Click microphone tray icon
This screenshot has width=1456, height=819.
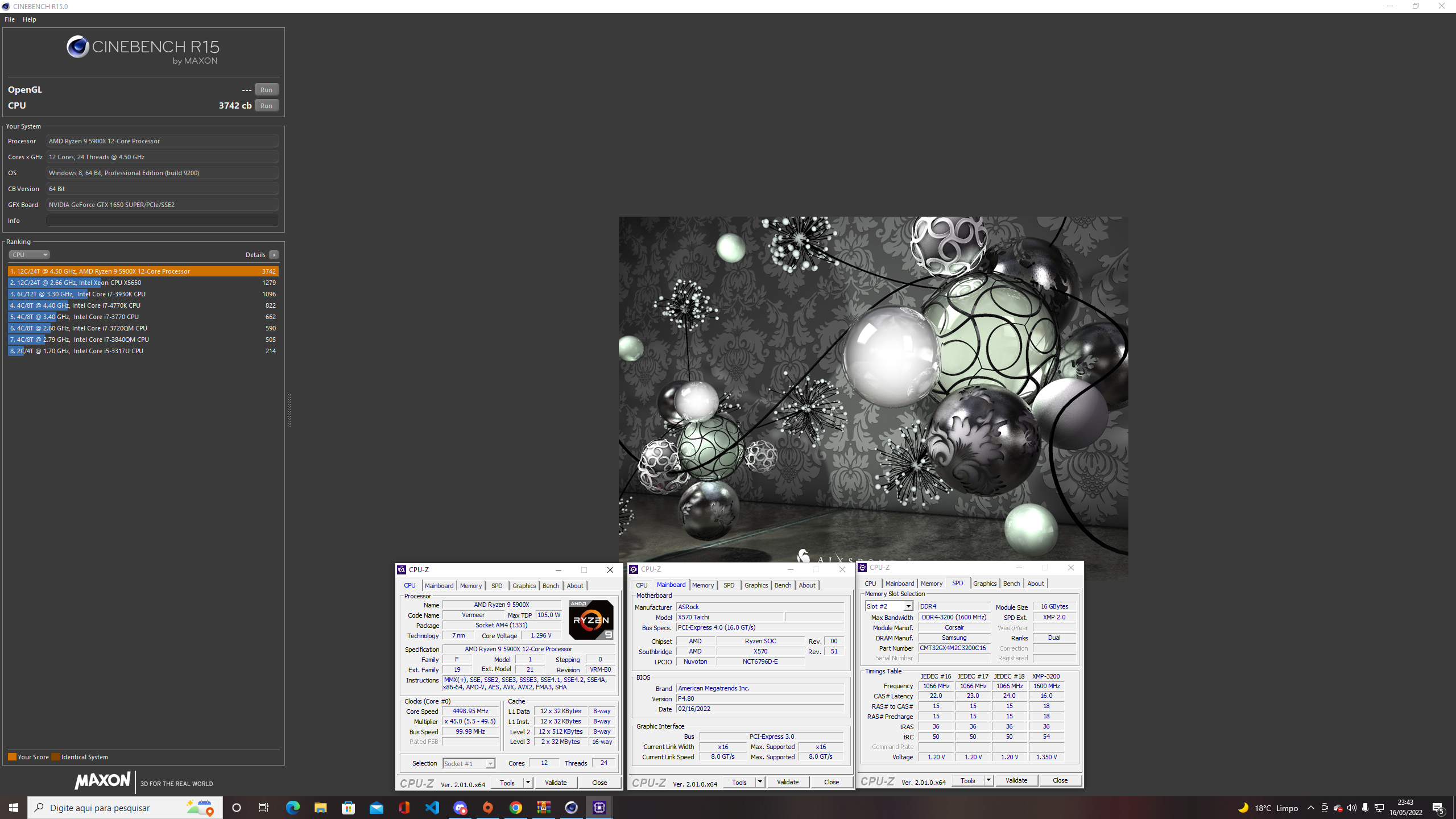point(1365,808)
